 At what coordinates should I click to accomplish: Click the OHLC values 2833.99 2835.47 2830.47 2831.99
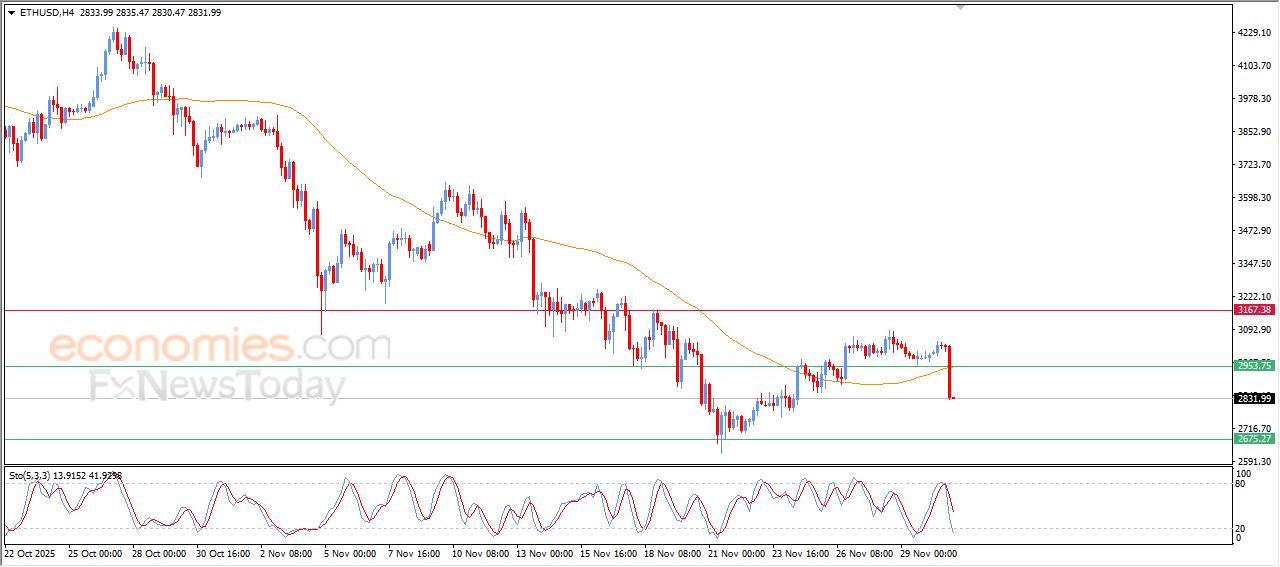point(151,13)
